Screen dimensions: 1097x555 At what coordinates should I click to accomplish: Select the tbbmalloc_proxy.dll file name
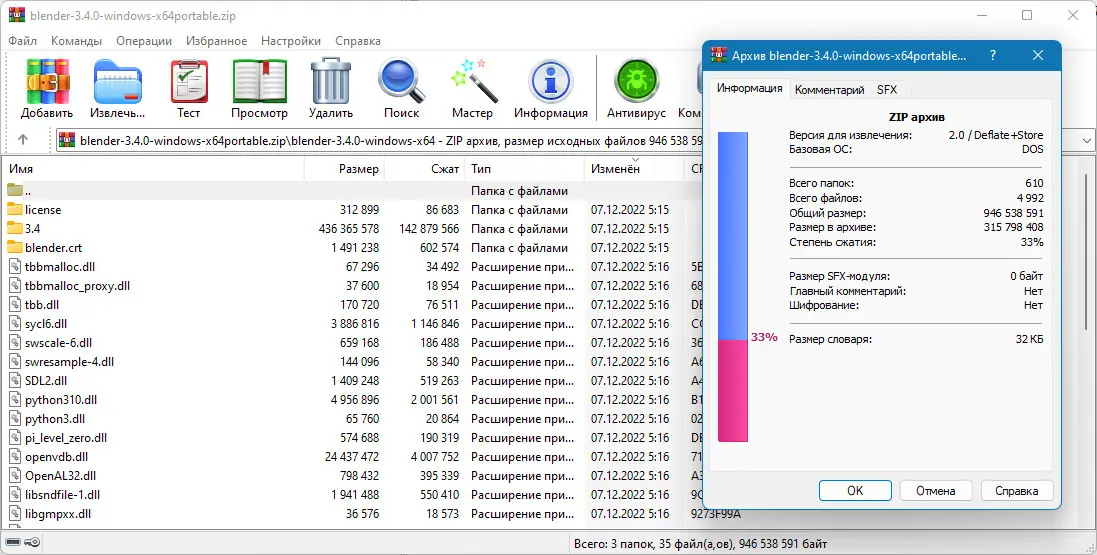coord(77,286)
